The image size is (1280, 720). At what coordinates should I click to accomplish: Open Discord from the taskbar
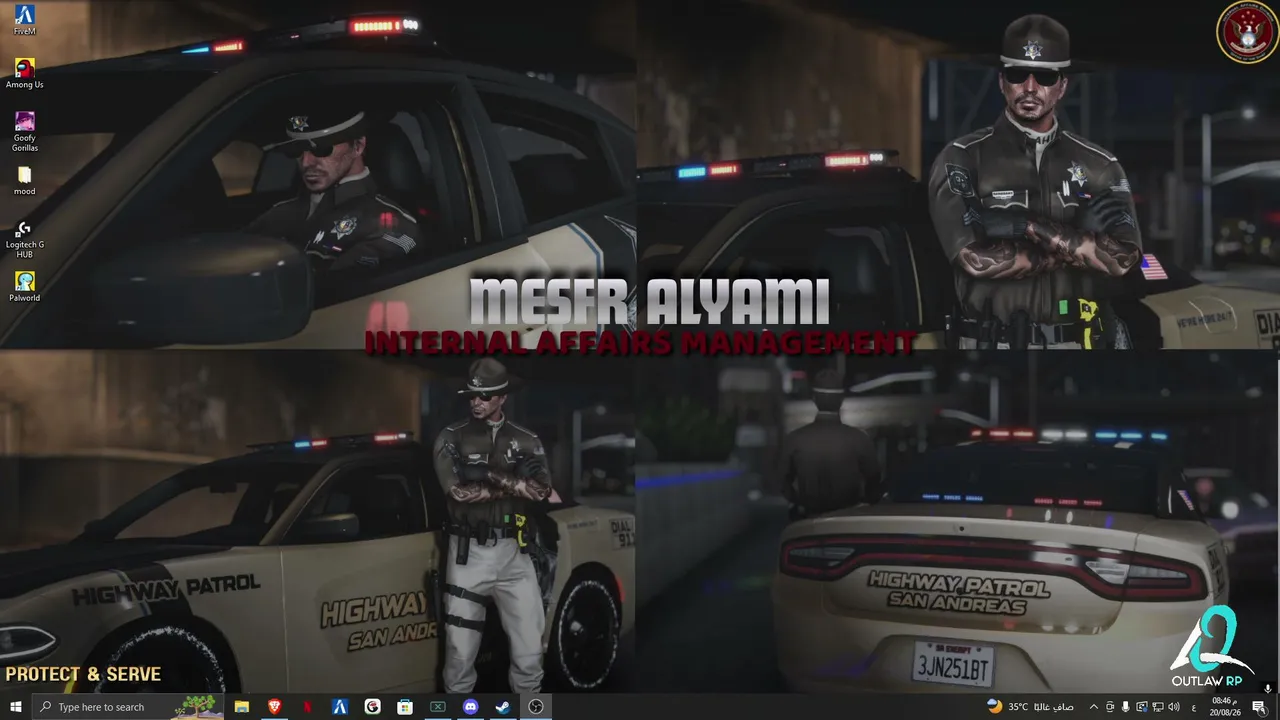[471, 707]
